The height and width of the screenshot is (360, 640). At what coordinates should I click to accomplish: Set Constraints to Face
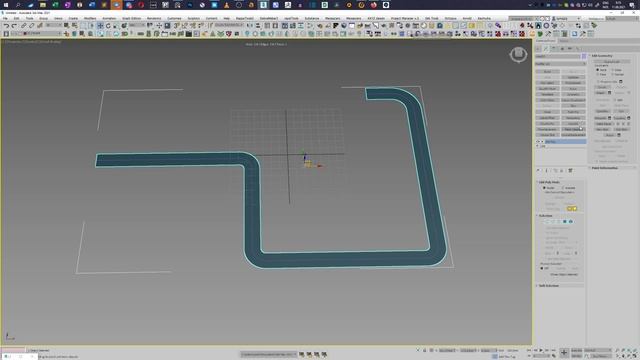click(598, 75)
